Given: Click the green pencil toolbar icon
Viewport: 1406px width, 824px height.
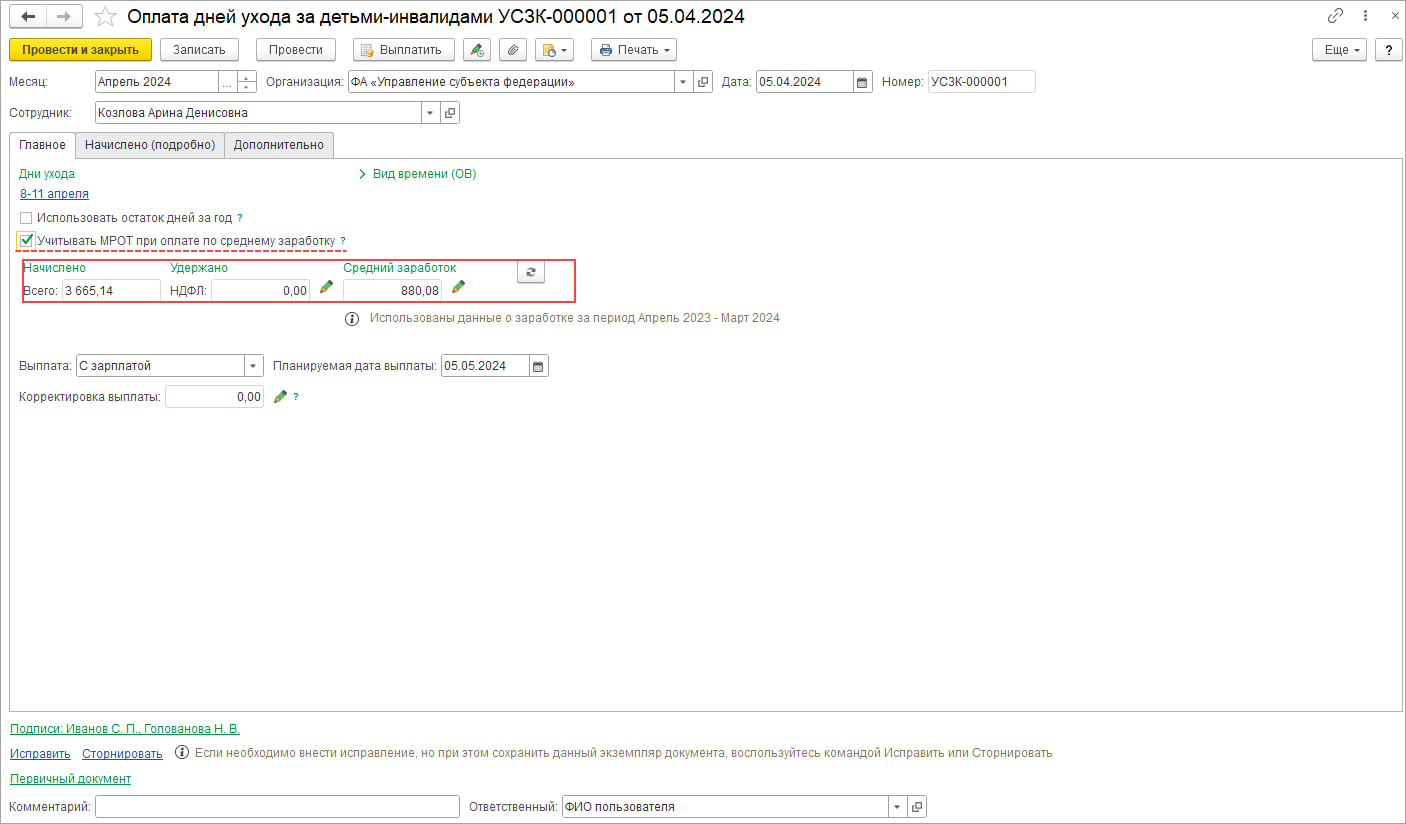Looking at the screenshot, I should click(x=477, y=50).
